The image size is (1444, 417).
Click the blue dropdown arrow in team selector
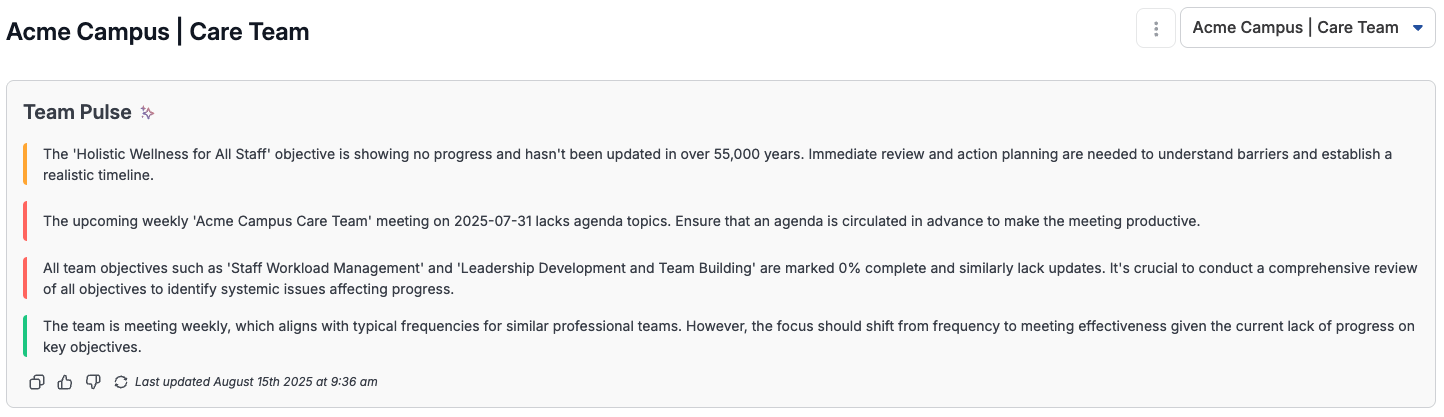click(1417, 28)
